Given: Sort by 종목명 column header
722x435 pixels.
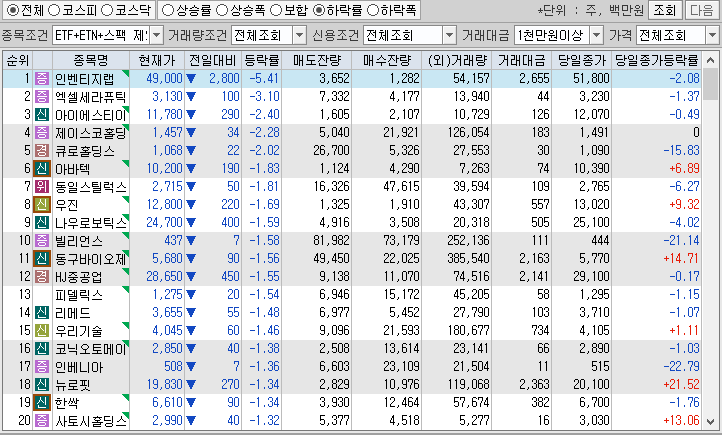Looking at the screenshot, I should [x=91, y=60].
